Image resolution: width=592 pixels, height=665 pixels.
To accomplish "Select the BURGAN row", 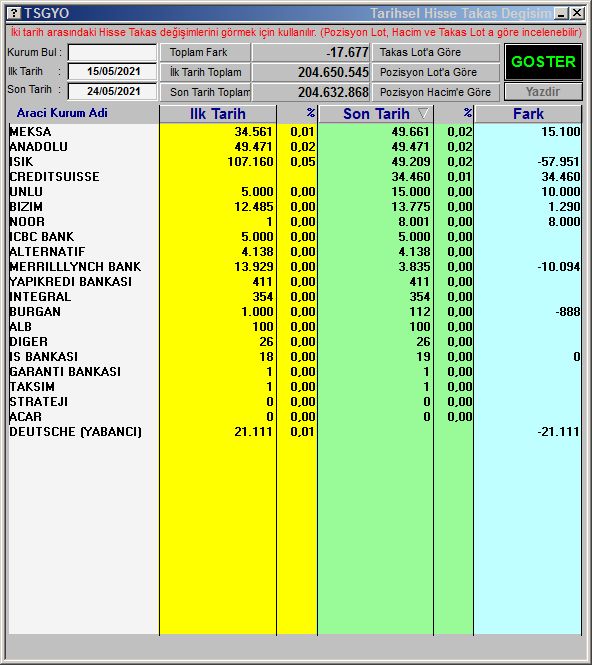I will click(x=295, y=312).
